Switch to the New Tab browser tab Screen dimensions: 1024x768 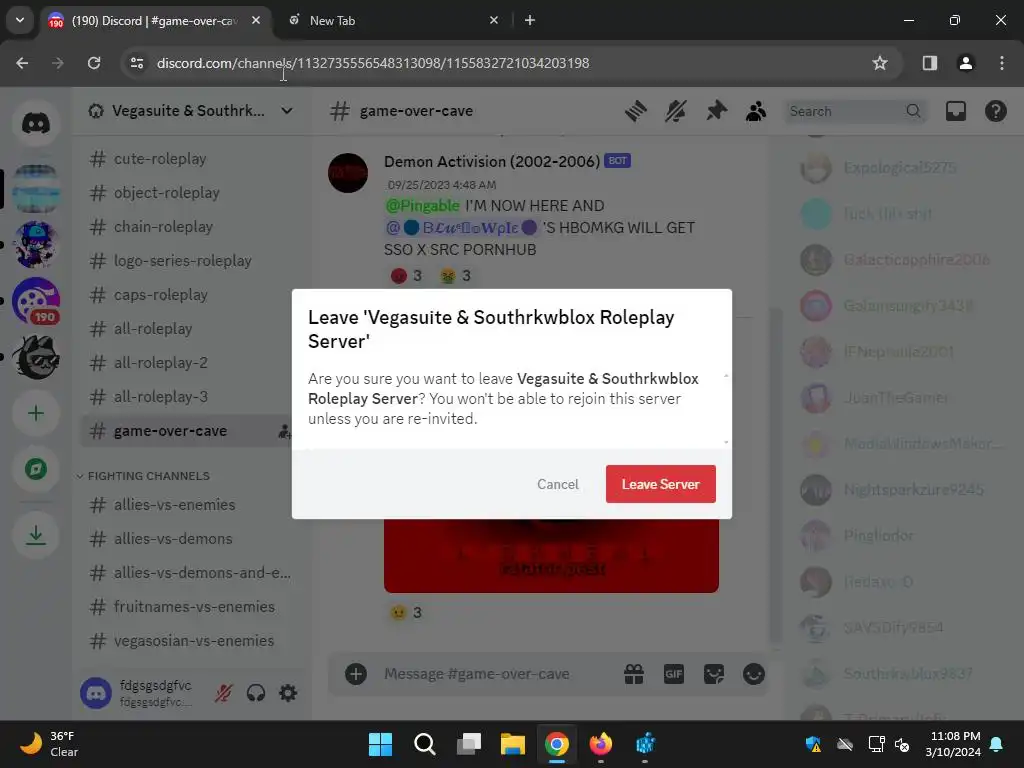click(394, 21)
